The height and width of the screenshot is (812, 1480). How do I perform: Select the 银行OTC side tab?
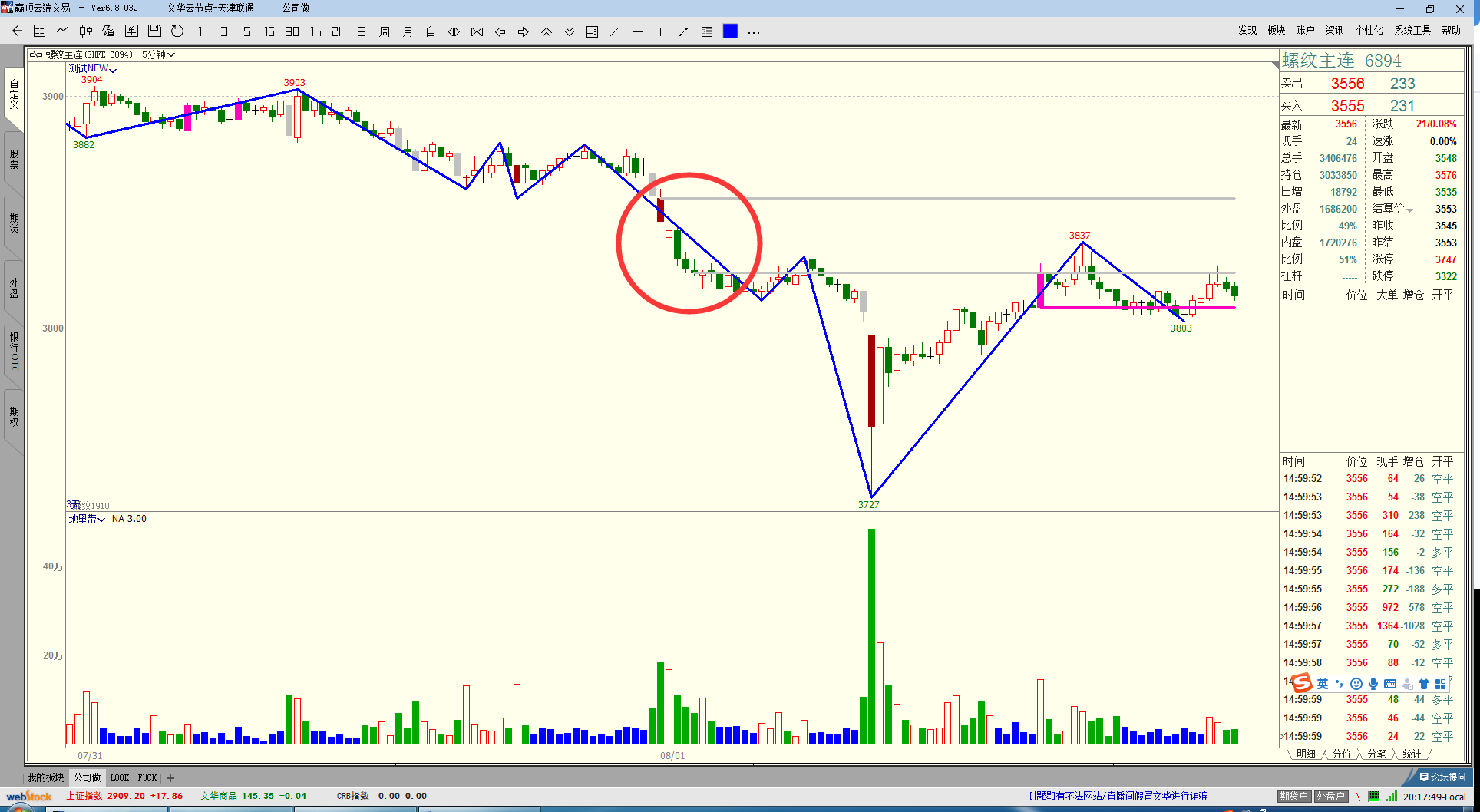14,352
